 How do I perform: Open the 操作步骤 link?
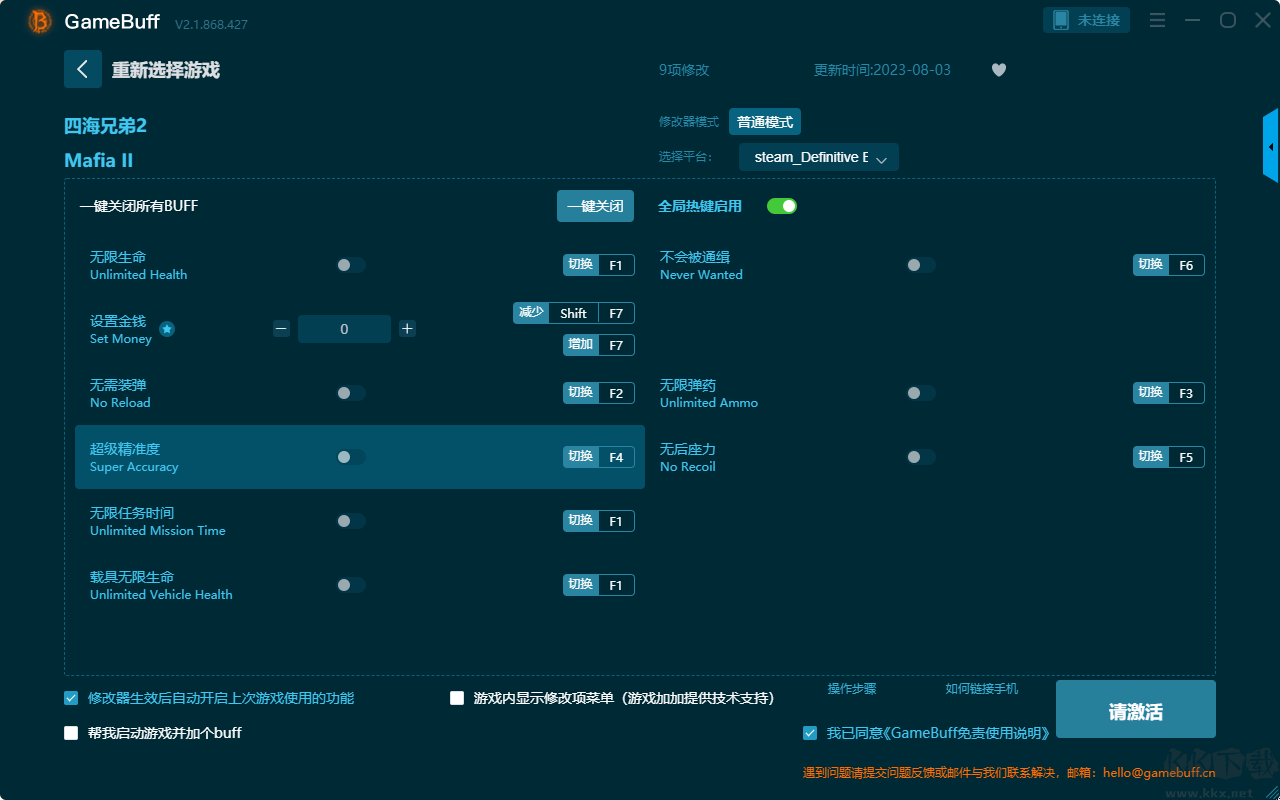(852, 689)
